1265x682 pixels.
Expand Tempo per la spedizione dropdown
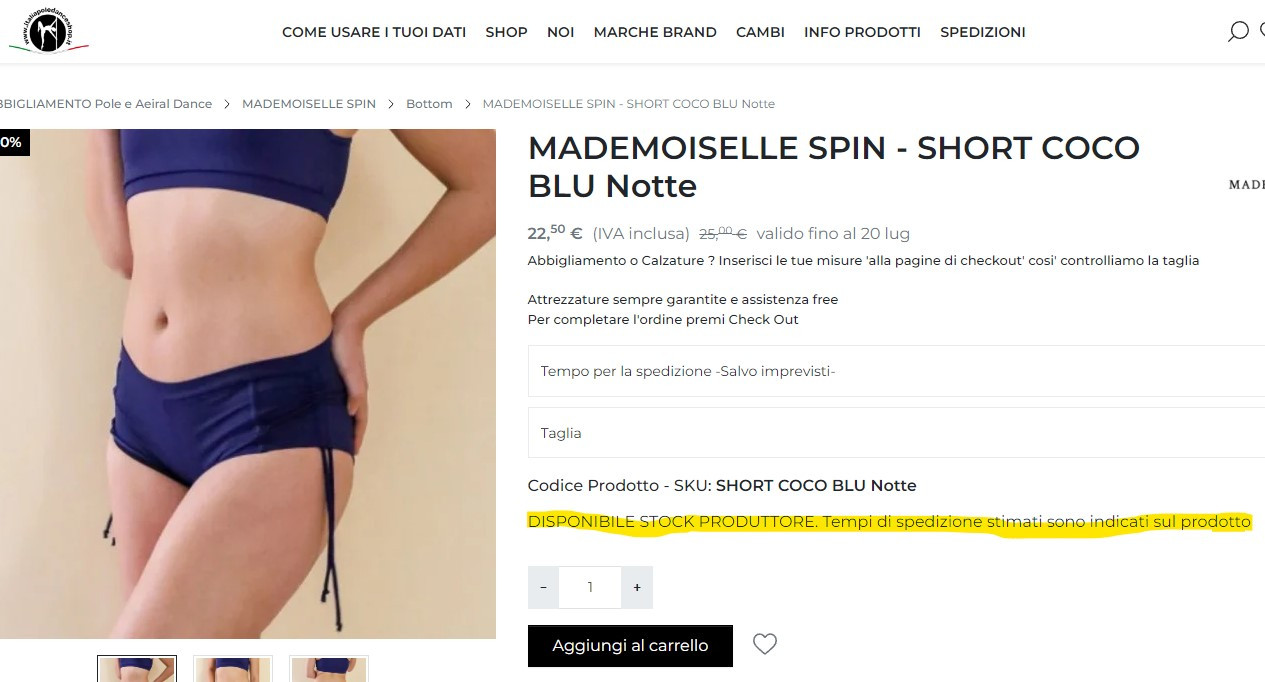[x=896, y=371]
